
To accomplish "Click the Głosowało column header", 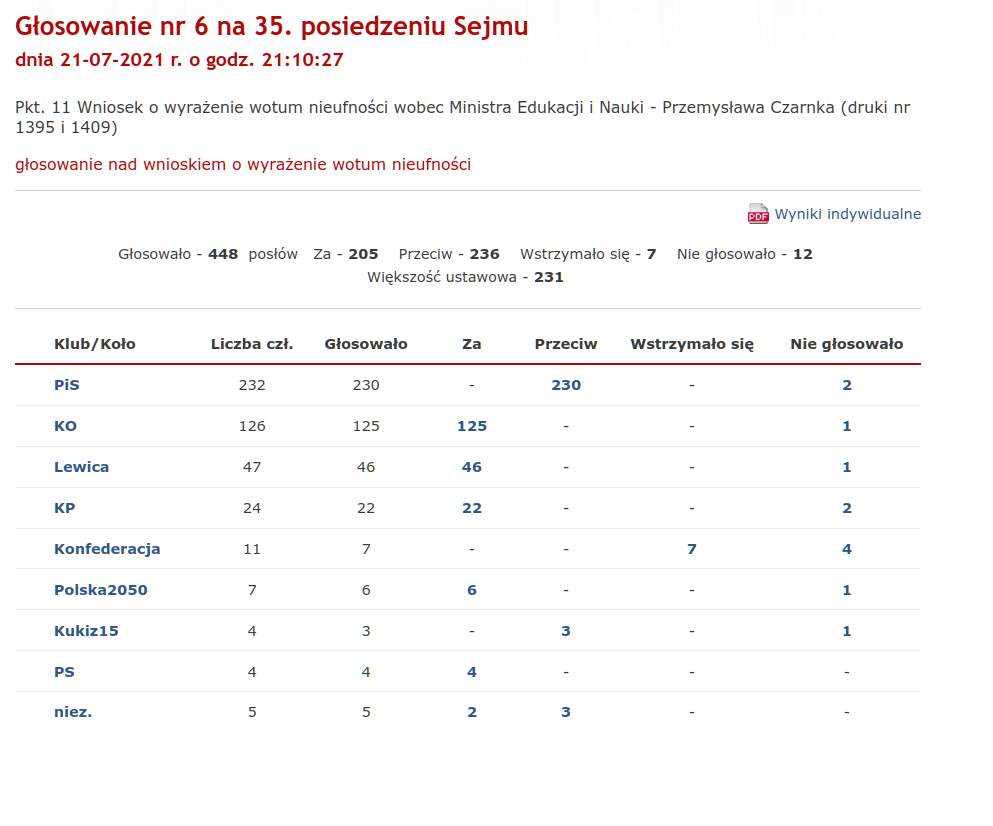I will pyautogui.click(x=366, y=344).
